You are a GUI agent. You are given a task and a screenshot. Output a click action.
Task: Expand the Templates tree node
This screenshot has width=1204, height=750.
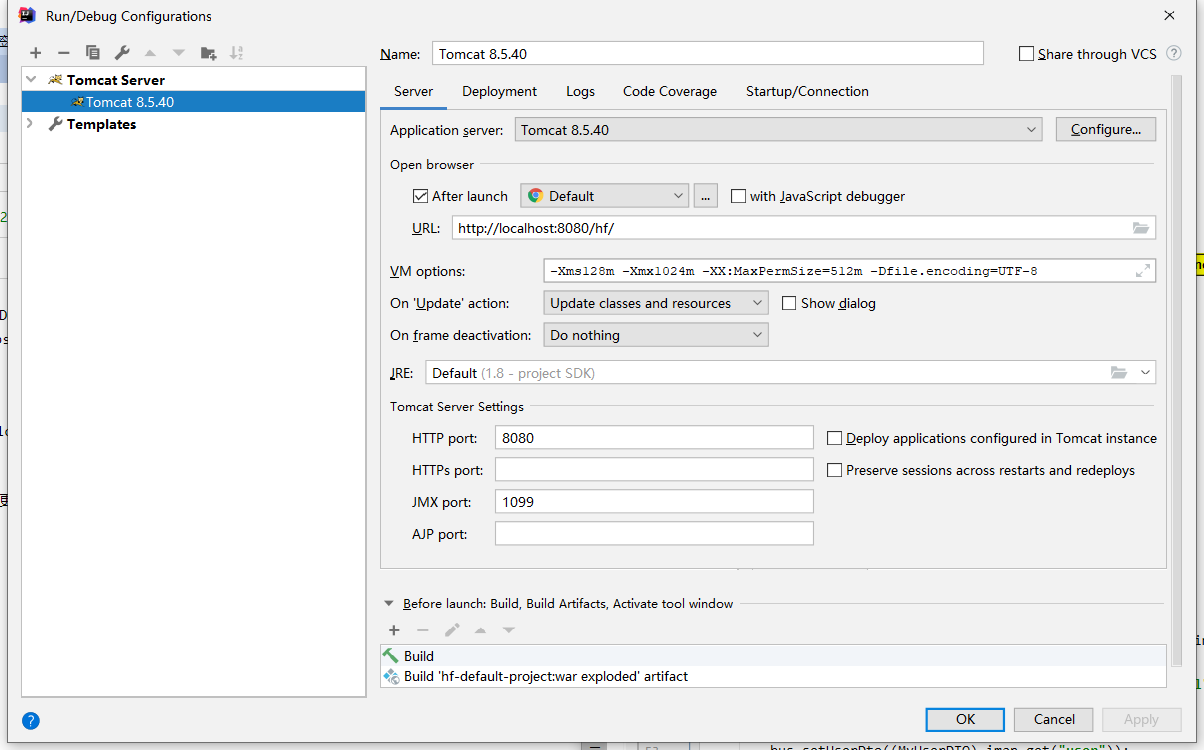30,123
